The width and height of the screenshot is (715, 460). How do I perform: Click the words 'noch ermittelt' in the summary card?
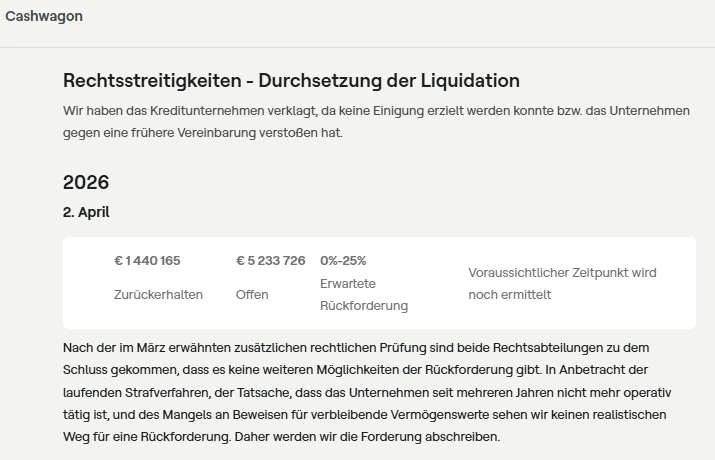[509, 294]
